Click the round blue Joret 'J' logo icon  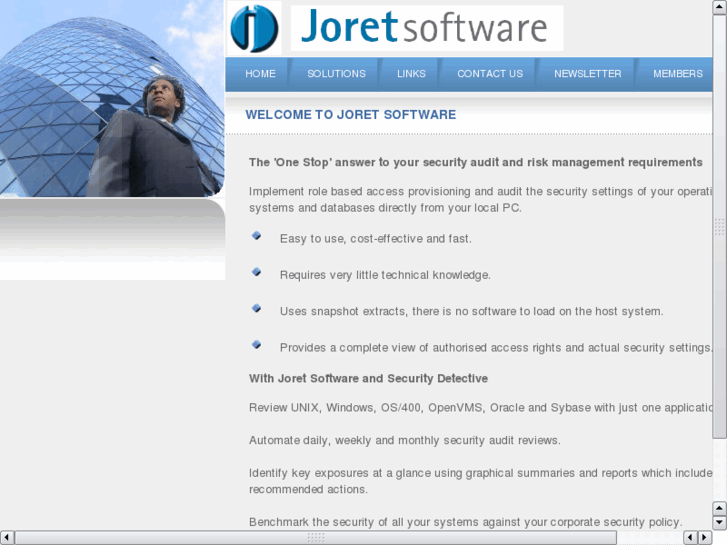coord(254,28)
